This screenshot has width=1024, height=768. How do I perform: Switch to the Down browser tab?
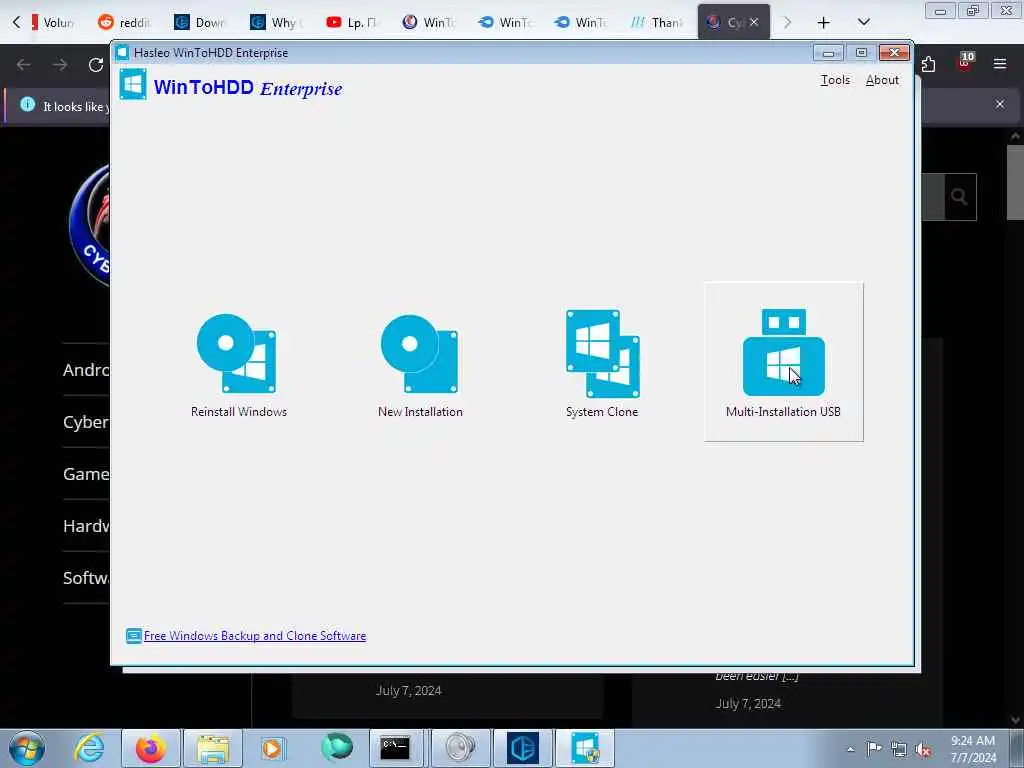(x=200, y=22)
